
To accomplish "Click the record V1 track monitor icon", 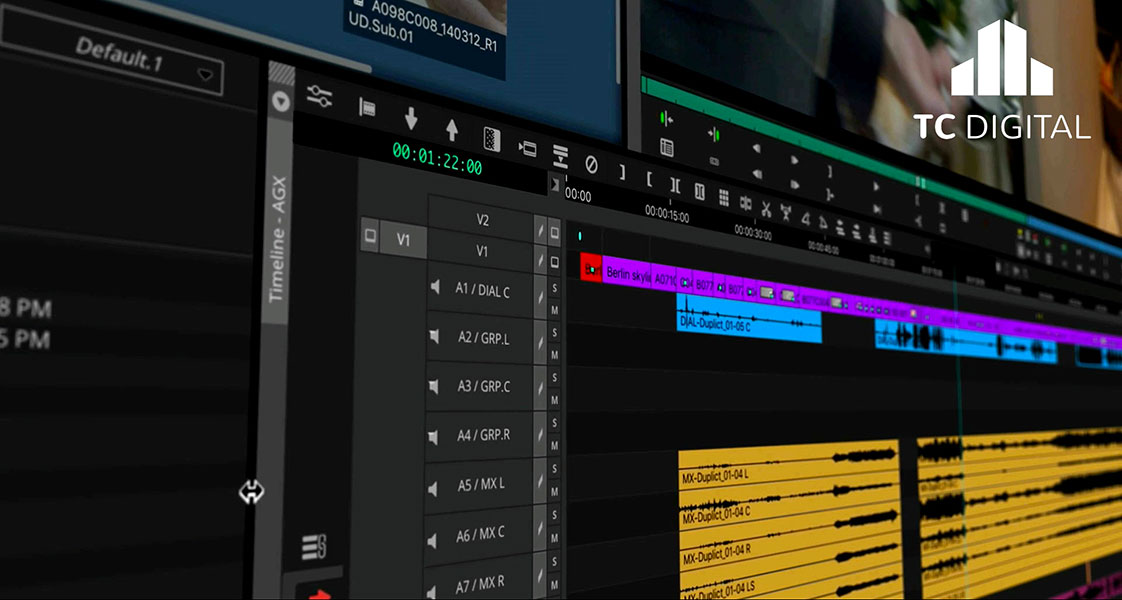I will [555, 262].
